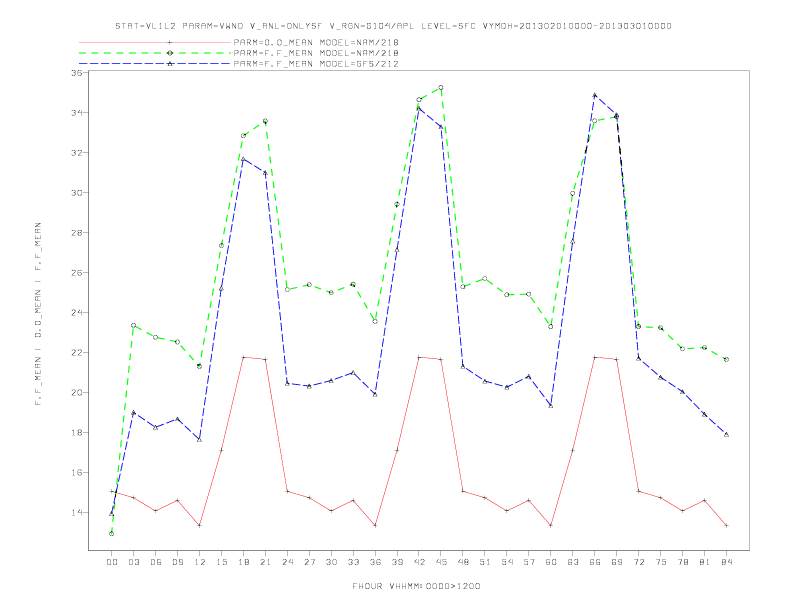Click the x-axis tick label 81

[705, 562]
